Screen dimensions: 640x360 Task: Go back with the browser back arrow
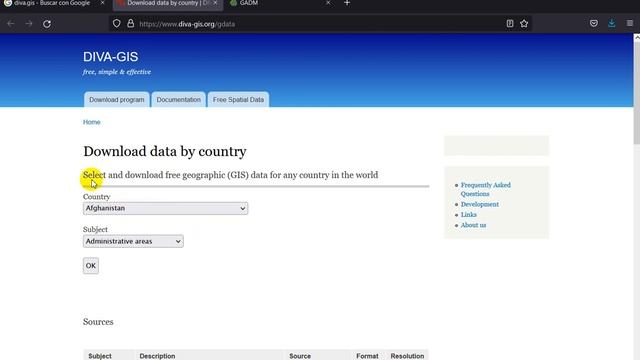(11, 24)
